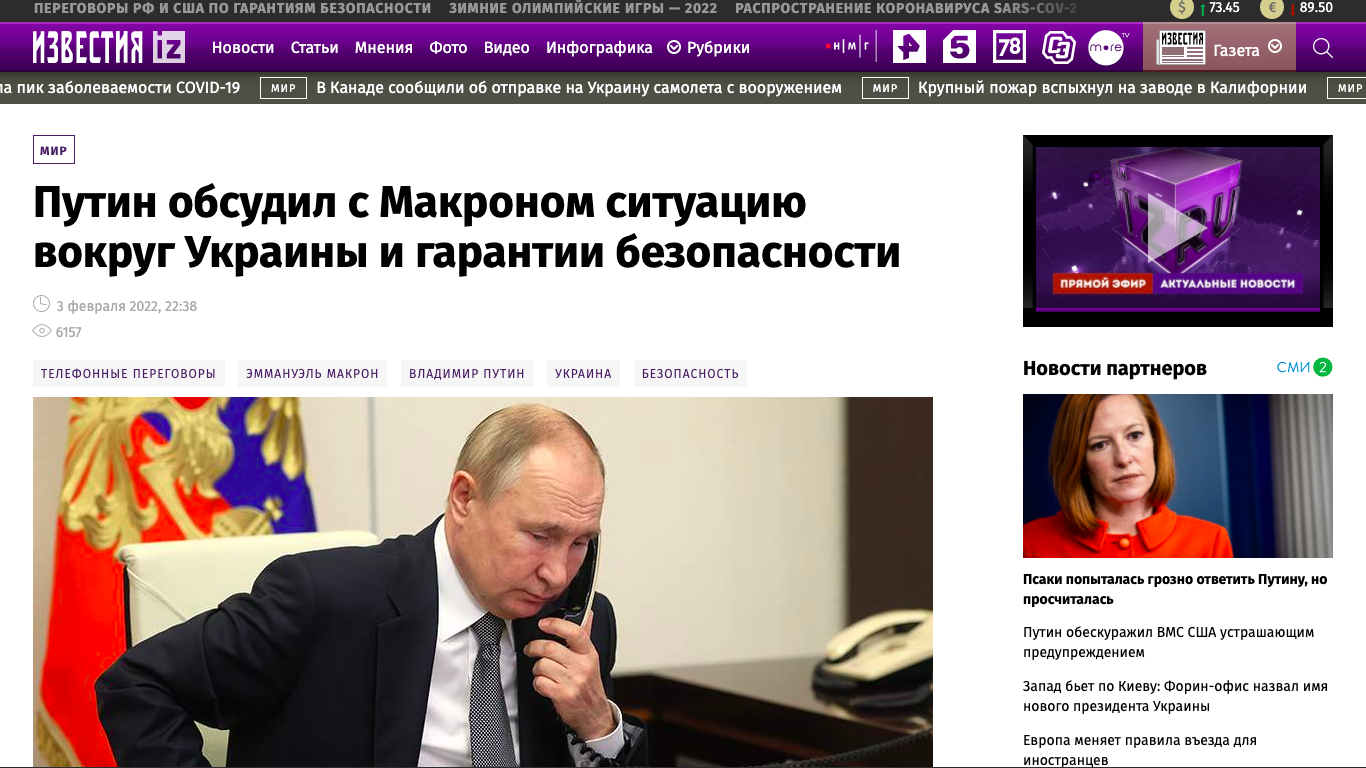This screenshot has height=768, width=1366.
Task: Open the REN TV channel icon
Action: pos(910,47)
